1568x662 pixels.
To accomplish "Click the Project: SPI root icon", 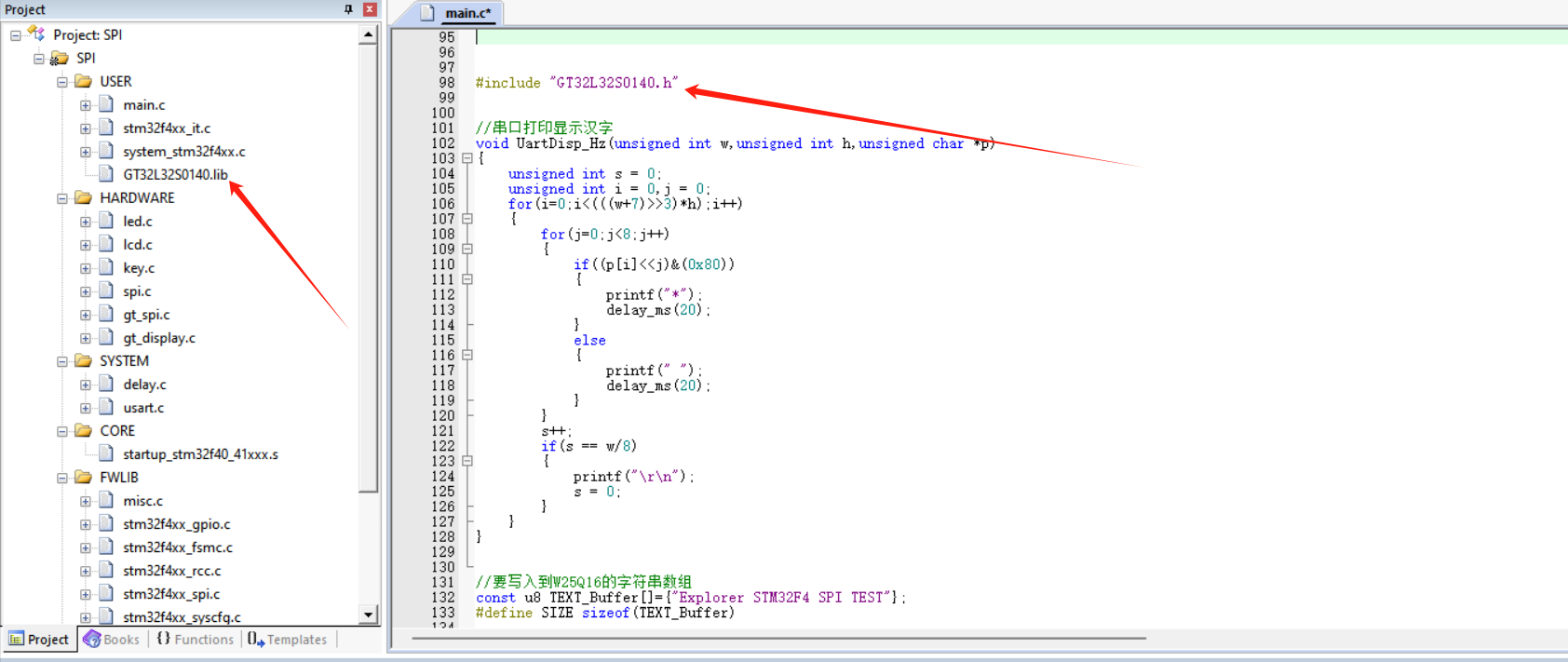I will 36,34.
